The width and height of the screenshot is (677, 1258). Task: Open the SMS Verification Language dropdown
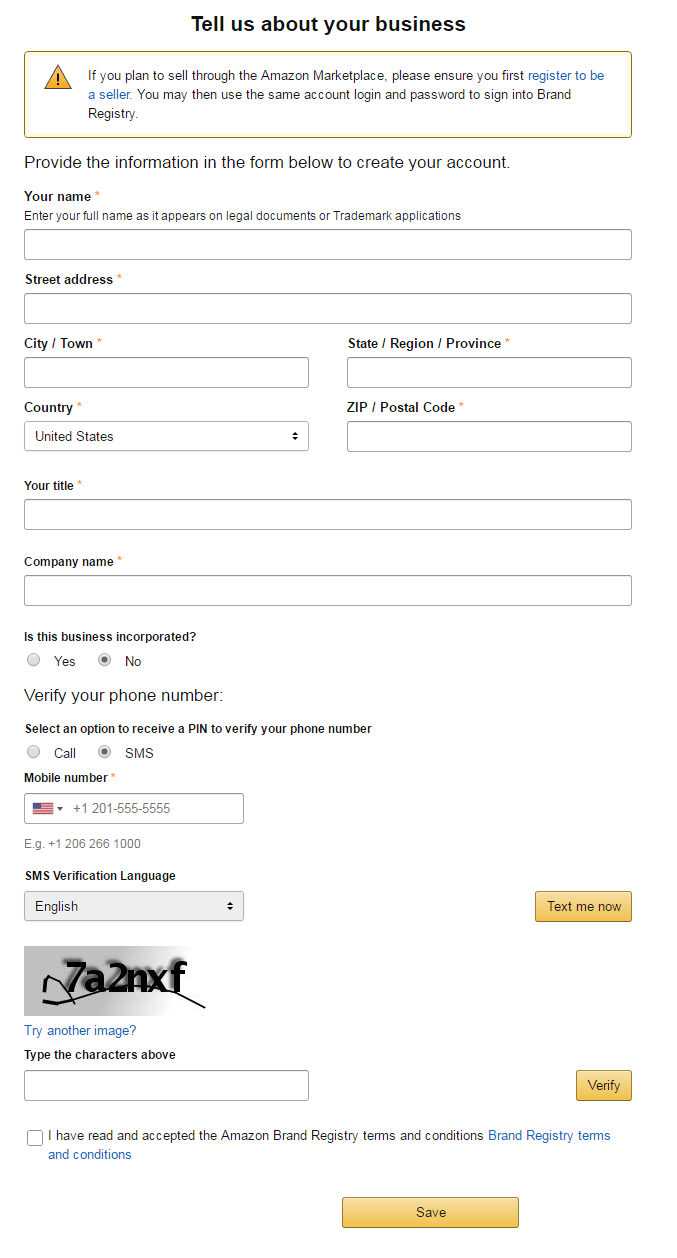(134, 906)
